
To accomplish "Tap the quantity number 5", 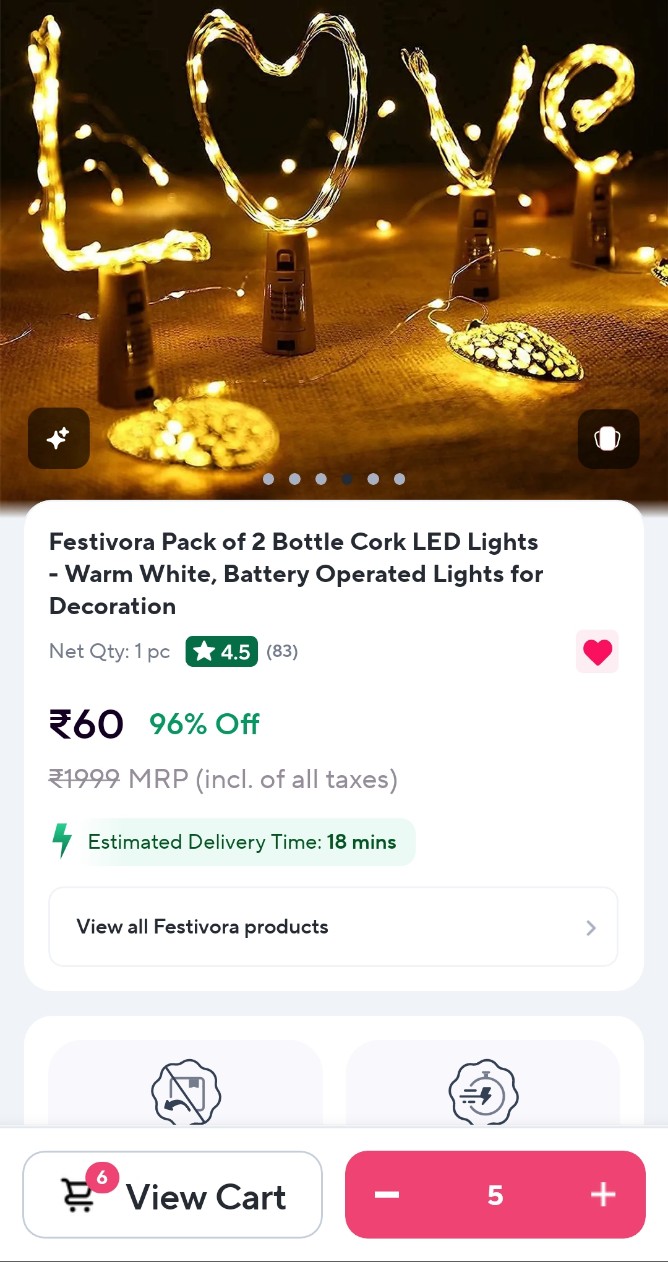I will point(495,1195).
